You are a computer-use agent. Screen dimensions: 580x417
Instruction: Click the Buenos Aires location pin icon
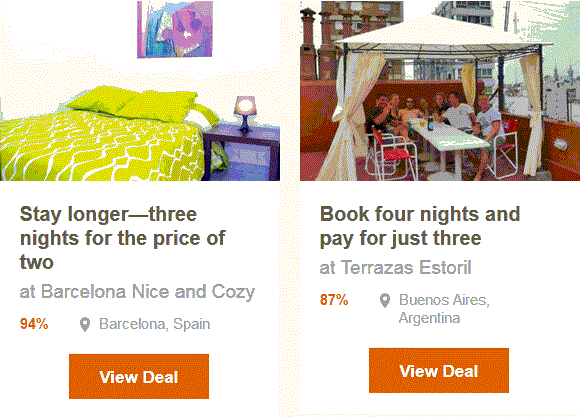(385, 300)
